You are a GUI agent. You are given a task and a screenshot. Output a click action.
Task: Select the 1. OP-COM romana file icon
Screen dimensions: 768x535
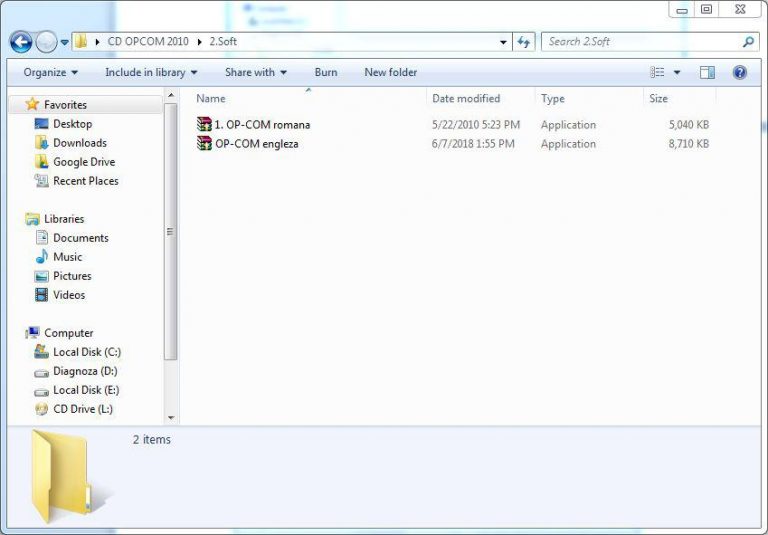(204, 124)
